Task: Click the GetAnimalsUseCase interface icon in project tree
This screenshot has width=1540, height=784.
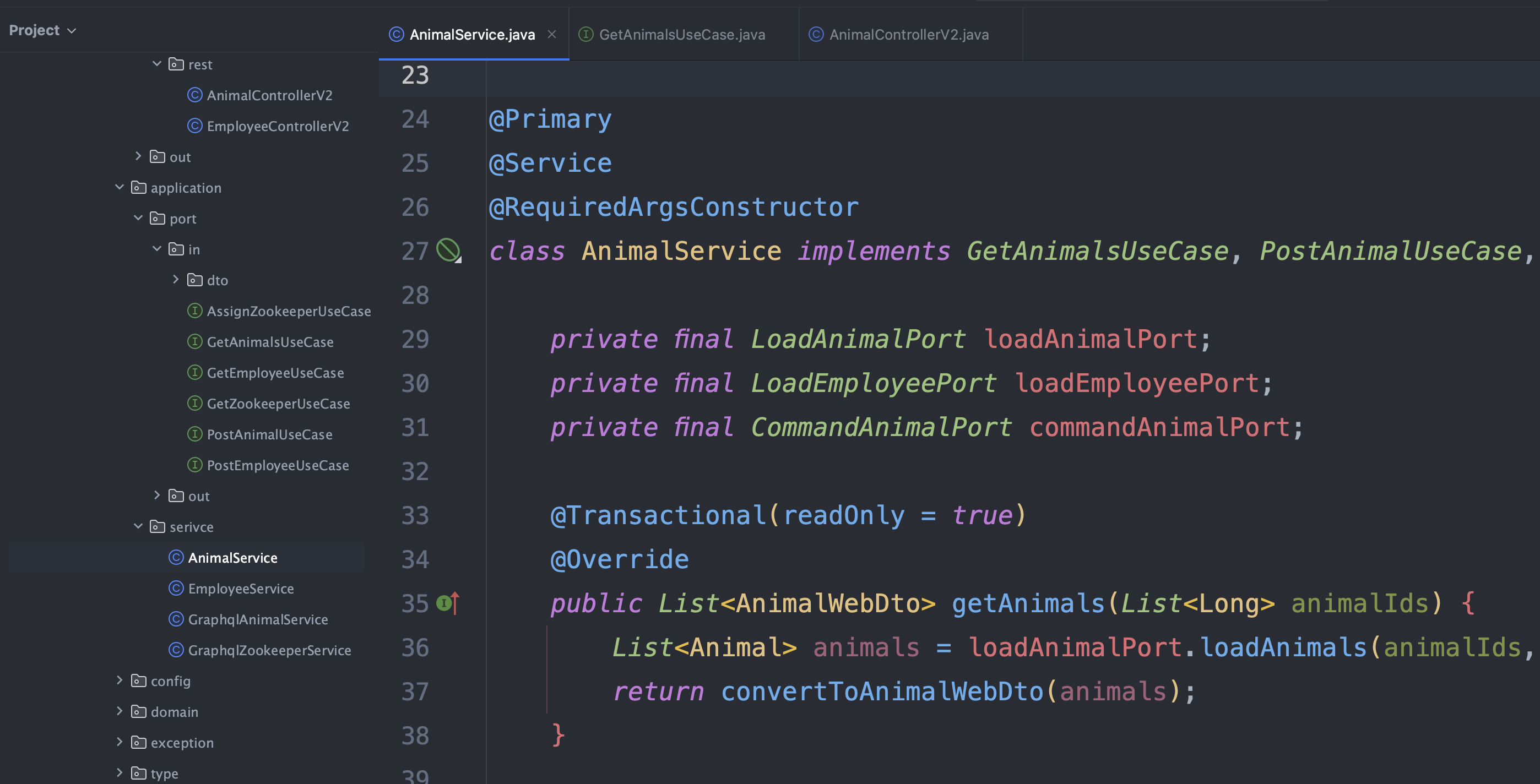Action: 194,342
